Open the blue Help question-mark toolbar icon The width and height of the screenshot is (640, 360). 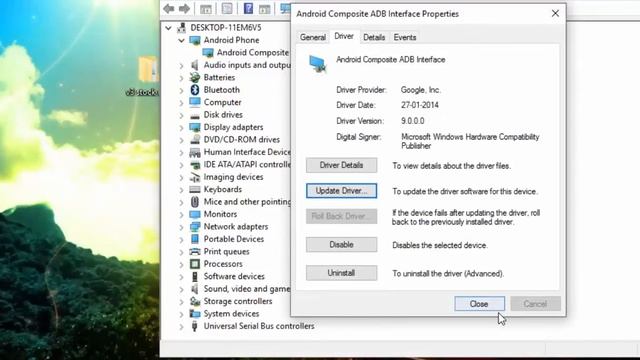(248, 8)
